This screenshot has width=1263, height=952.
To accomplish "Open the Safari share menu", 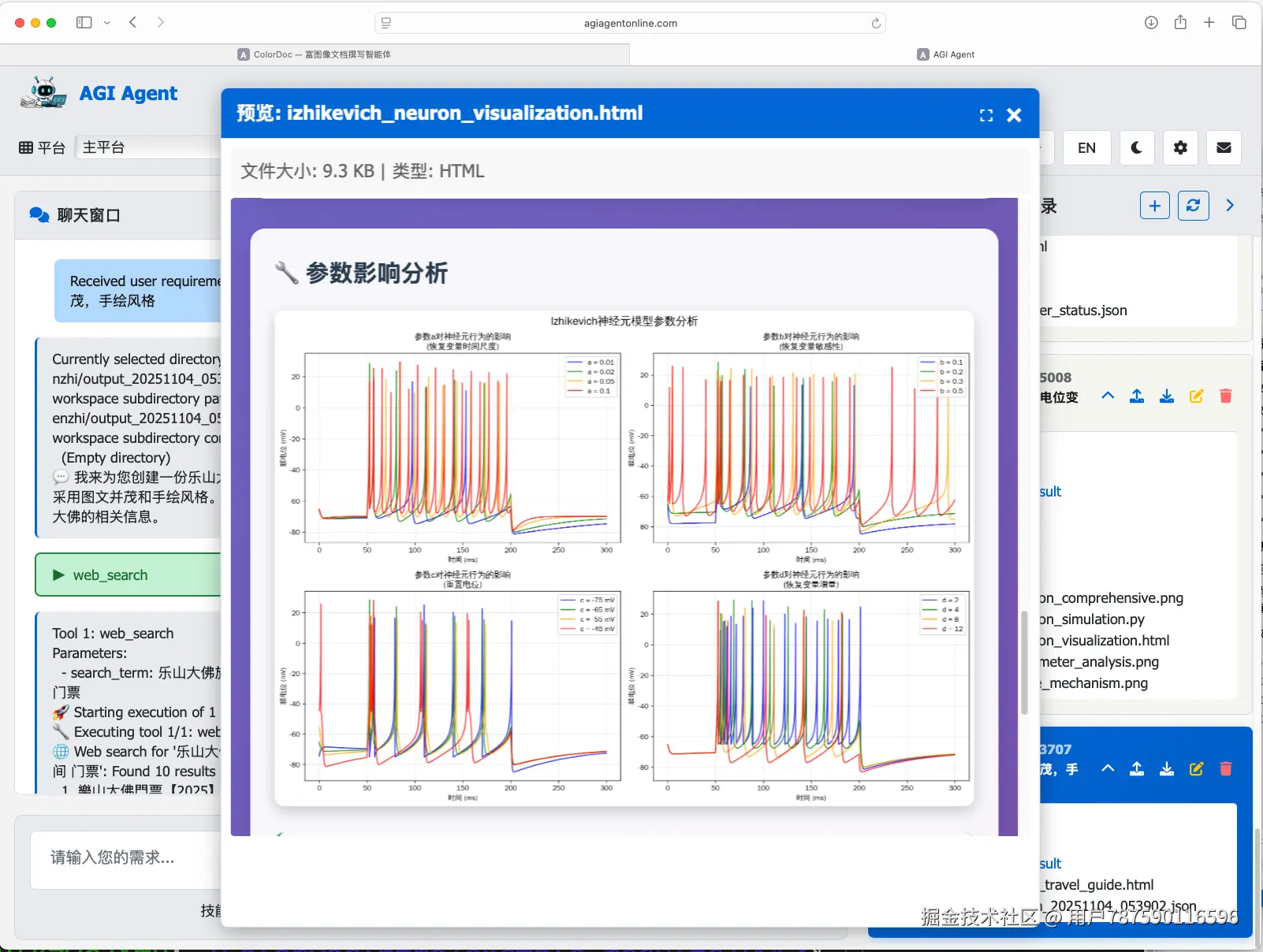I will (1180, 23).
